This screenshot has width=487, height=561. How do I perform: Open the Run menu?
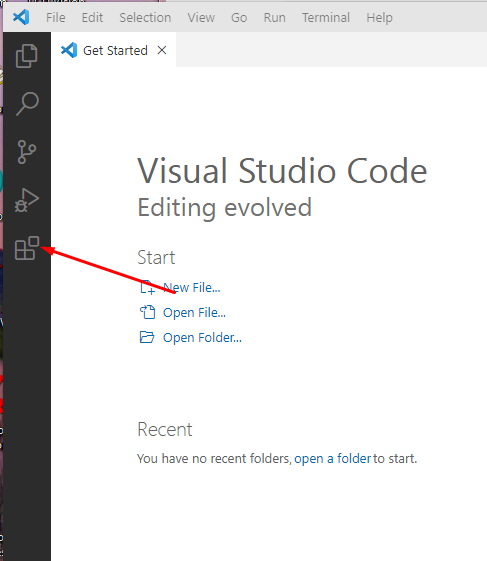click(274, 18)
